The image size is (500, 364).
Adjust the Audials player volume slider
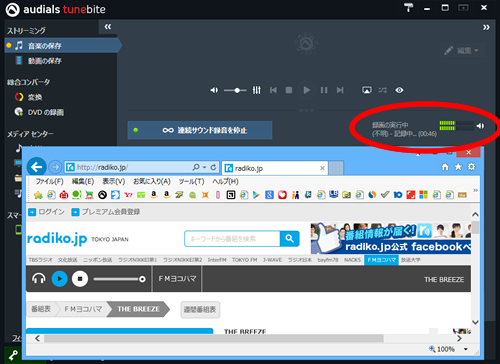pyautogui.click(x=235, y=90)
